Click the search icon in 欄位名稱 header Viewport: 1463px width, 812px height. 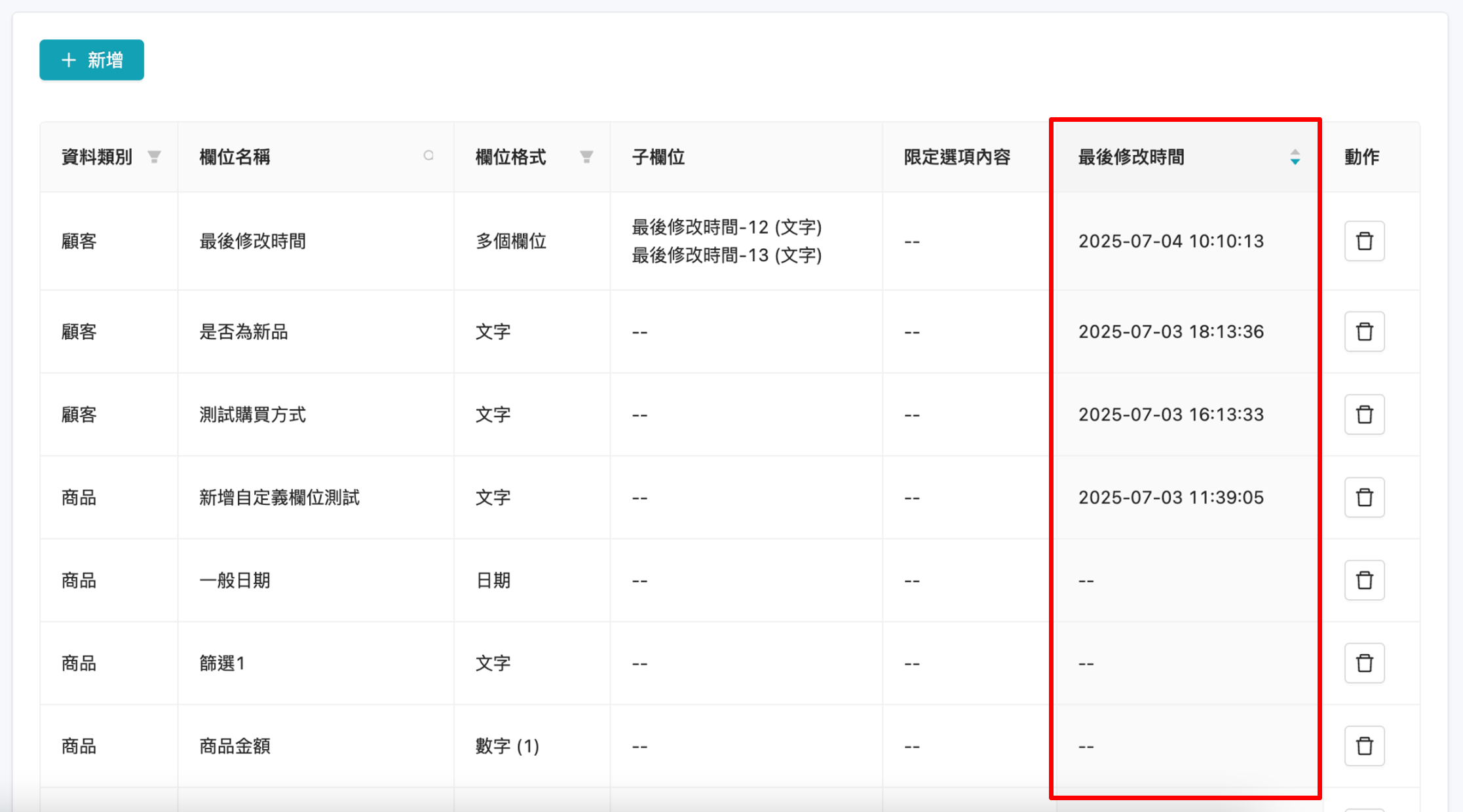pyautogui.click(x=430, y=157)
